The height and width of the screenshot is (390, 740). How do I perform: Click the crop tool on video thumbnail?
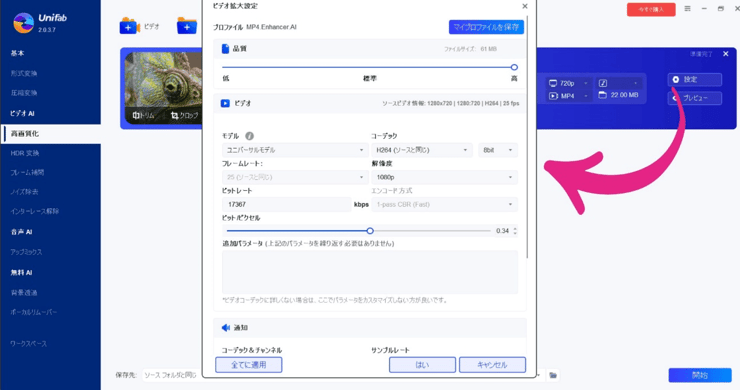pos(185,115)
